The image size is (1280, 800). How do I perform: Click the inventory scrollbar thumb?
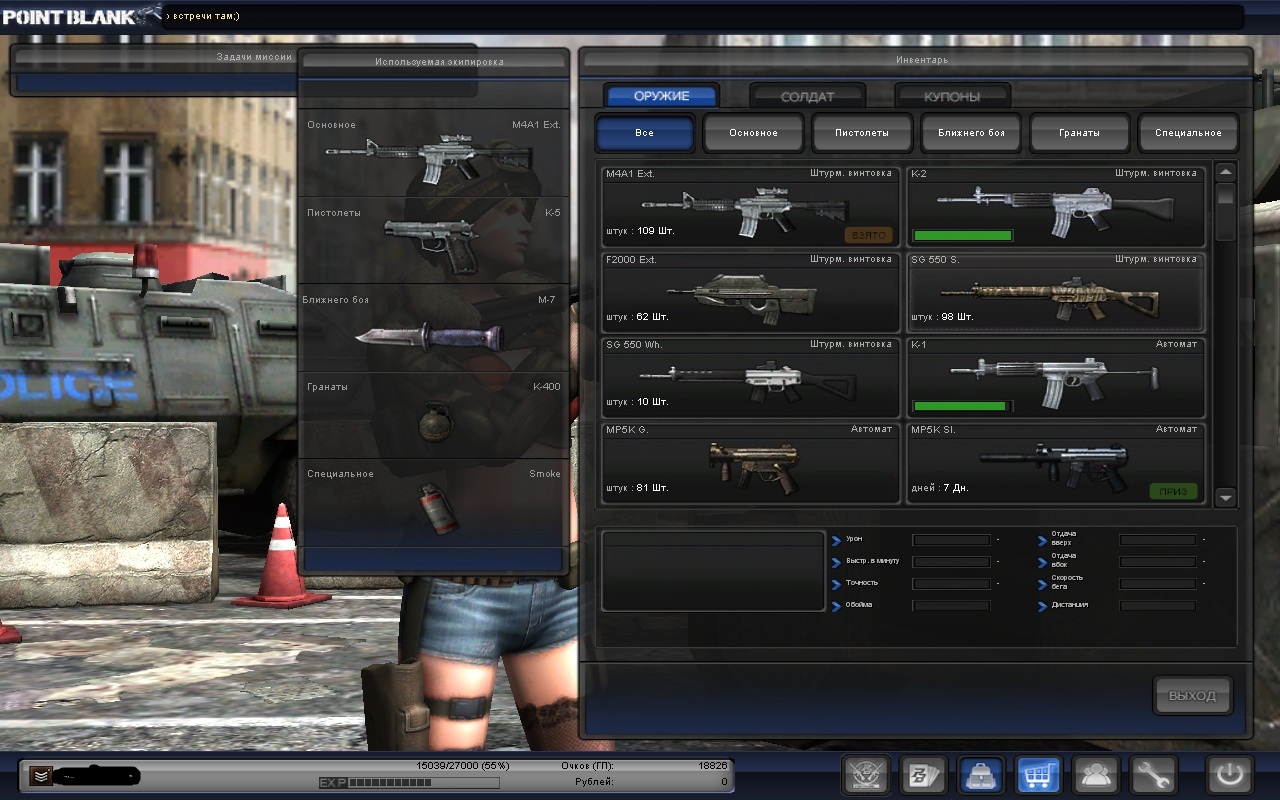click(x=1226, y=212)
